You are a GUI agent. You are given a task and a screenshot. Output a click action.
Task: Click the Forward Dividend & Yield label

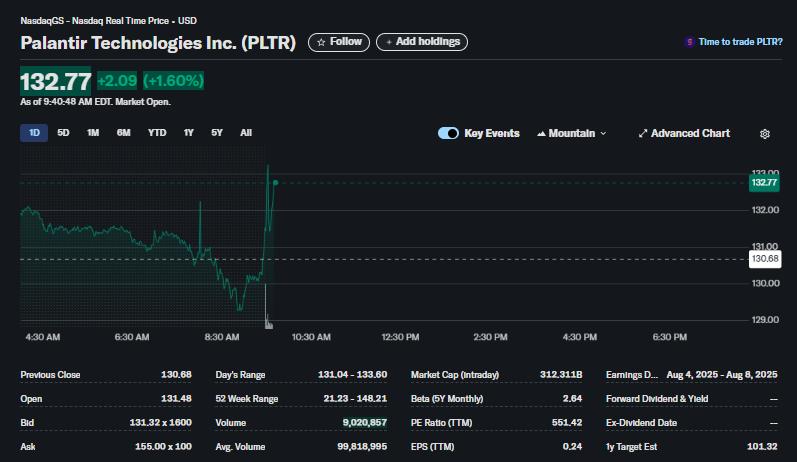coord(657,399)
